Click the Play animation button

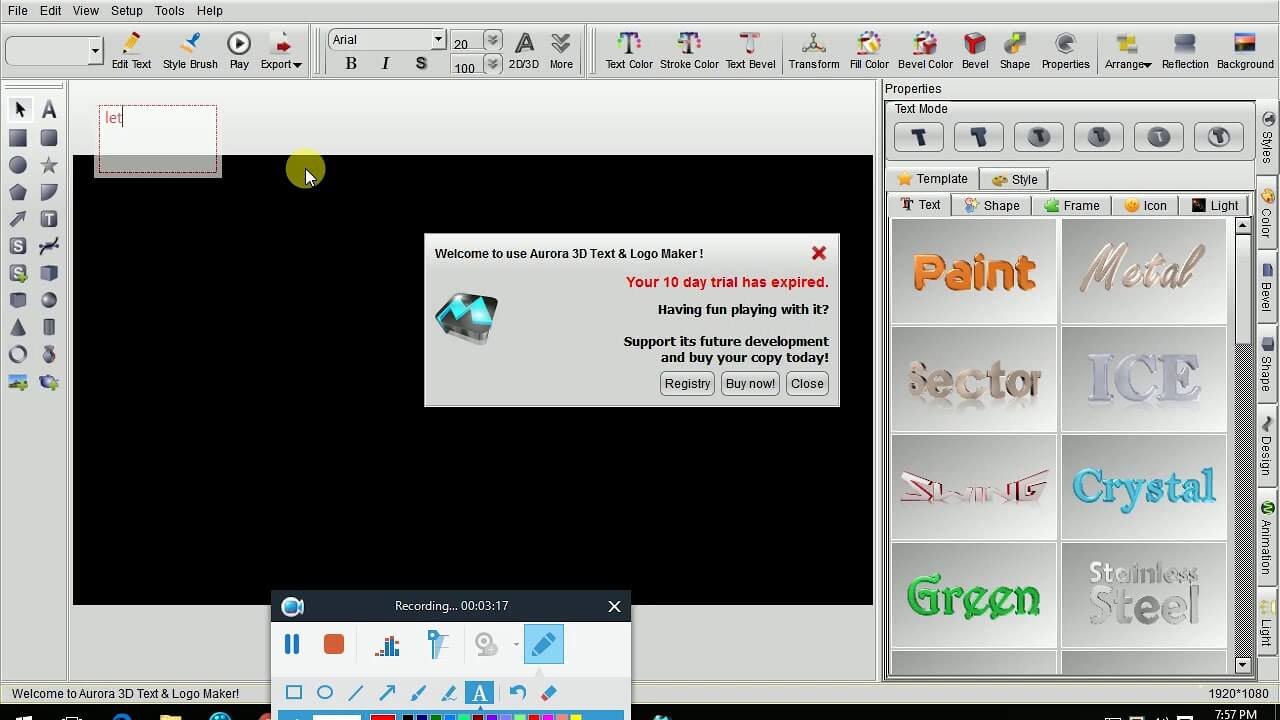[239, 51]
